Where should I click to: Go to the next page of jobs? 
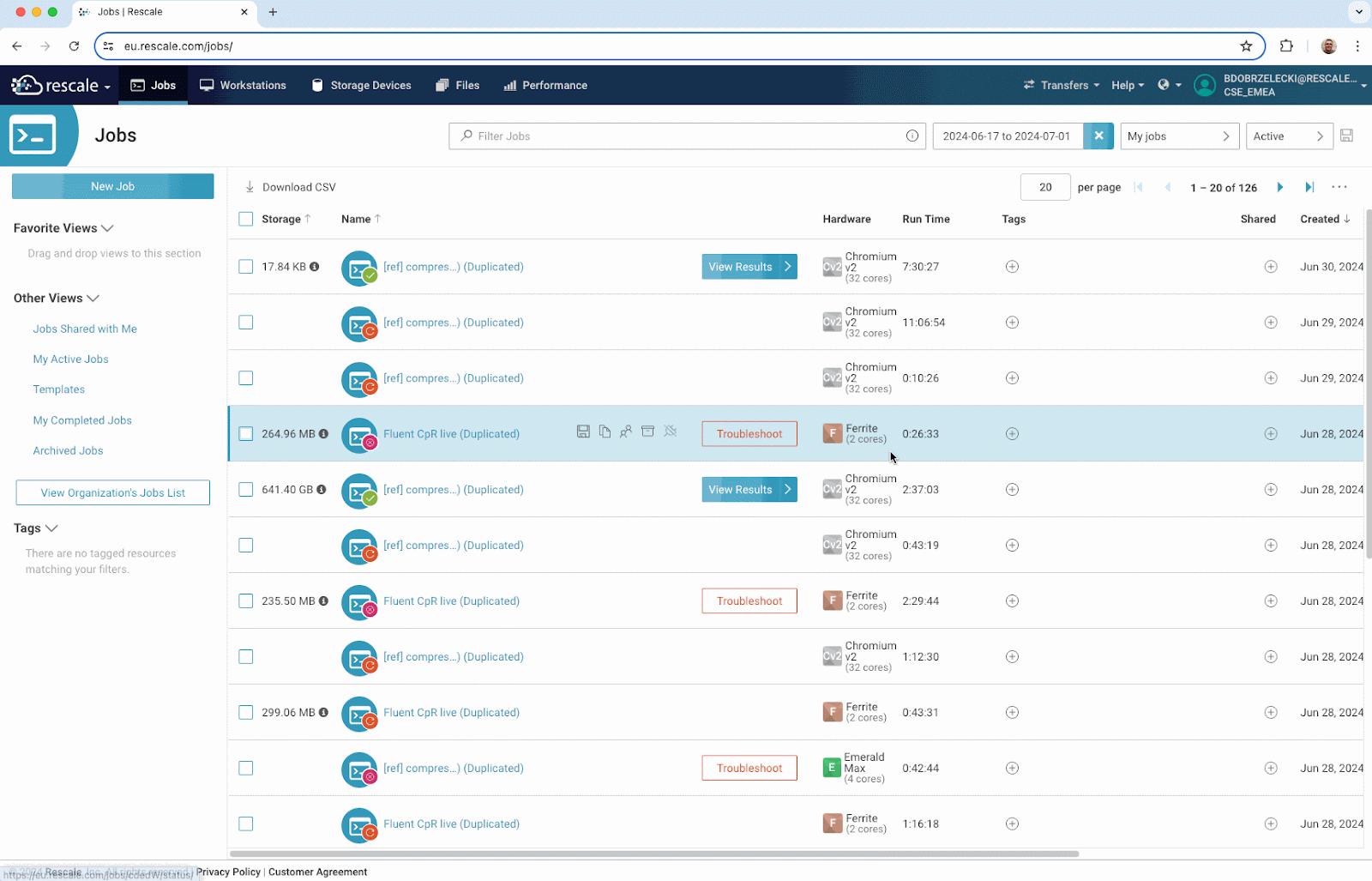(x=1280, y=187)
